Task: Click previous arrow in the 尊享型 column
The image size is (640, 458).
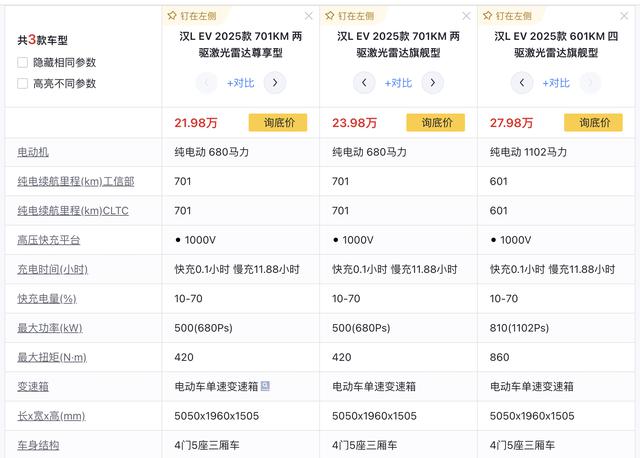Action: [x=207, y=83]
